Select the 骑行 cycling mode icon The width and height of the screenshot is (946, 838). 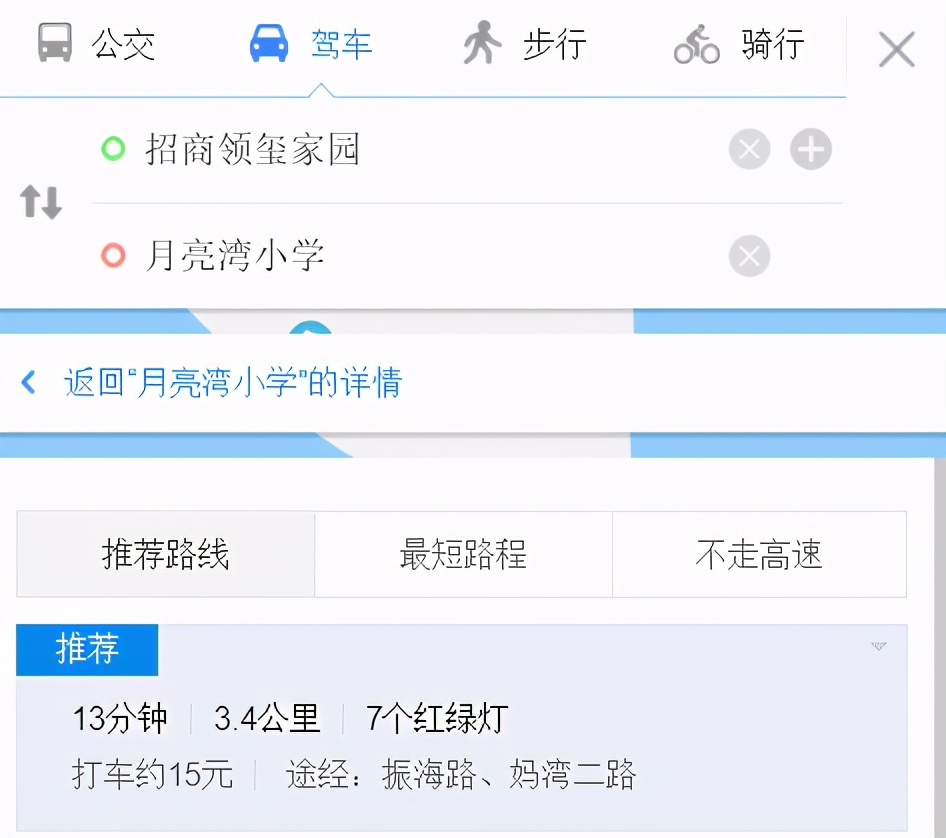695,44
